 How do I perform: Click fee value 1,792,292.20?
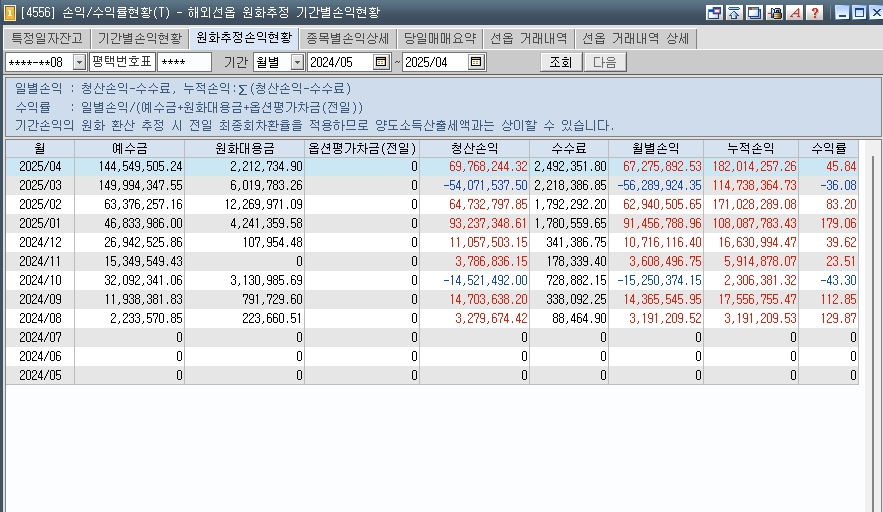tap(570, 204)
